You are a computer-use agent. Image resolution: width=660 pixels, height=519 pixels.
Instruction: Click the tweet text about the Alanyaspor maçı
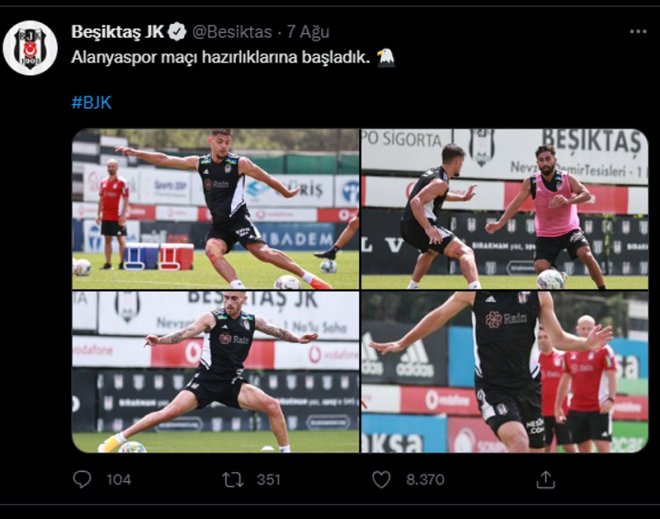[221, 57]
